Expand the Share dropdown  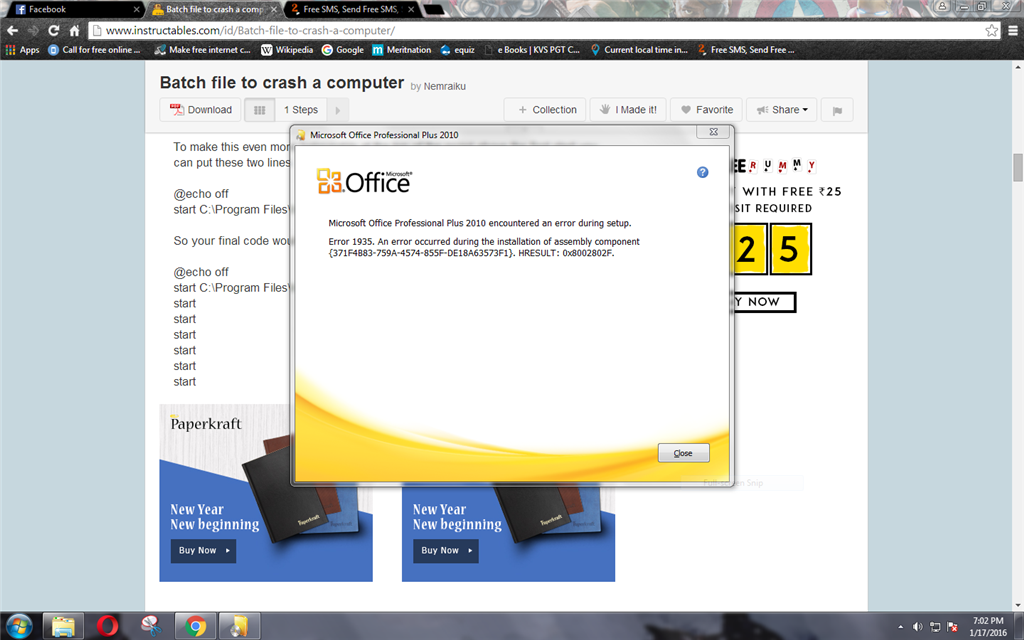click(782, 110)
